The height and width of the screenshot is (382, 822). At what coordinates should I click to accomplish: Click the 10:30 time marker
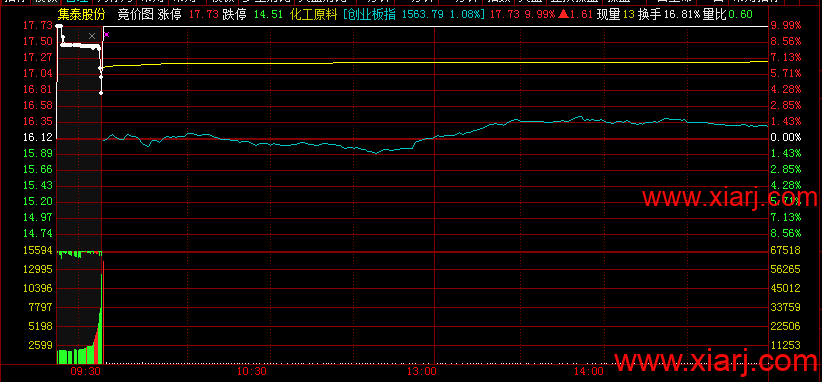coord(252,372)
